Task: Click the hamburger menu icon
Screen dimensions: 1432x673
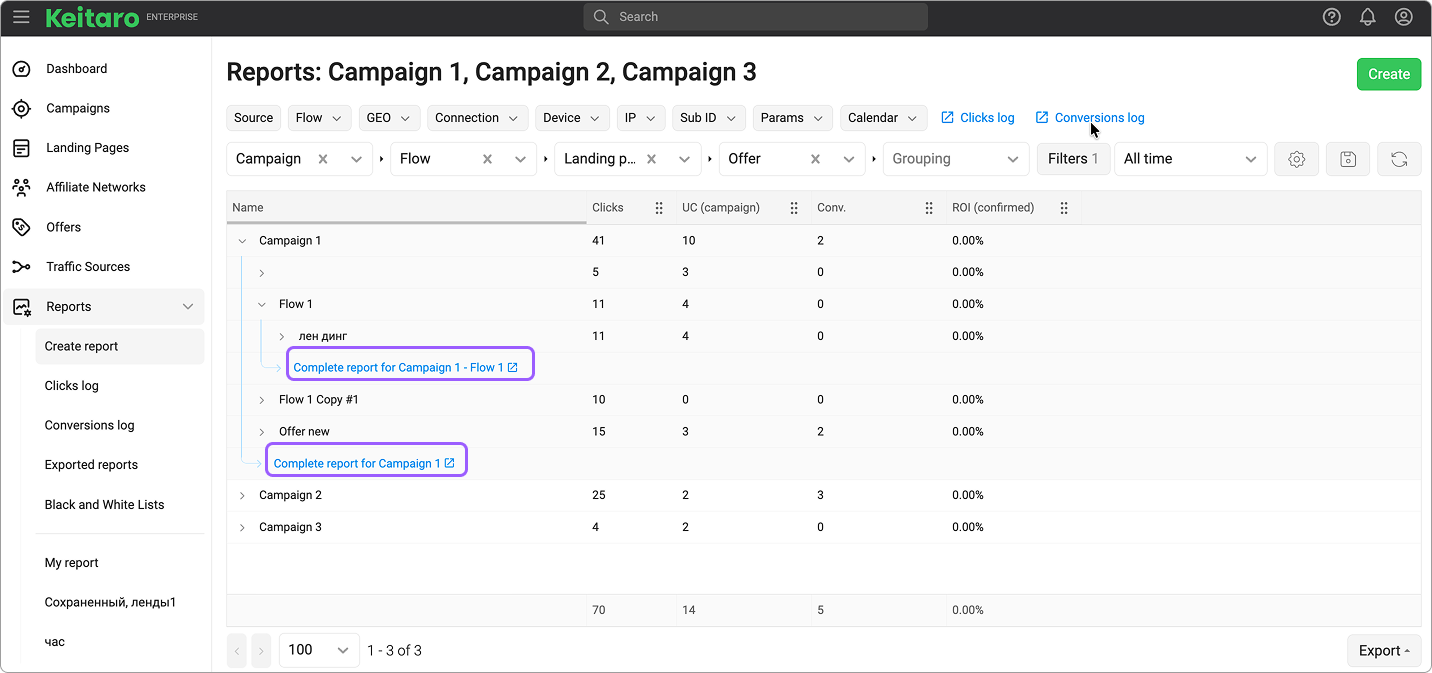Action: 21,17
